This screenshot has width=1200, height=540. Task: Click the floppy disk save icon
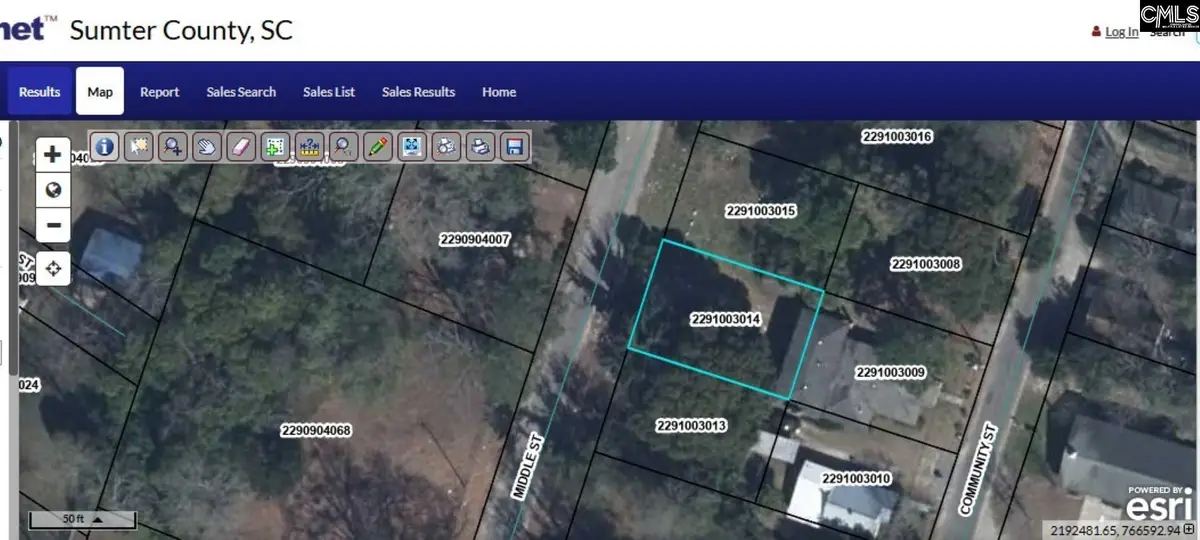pyautogui.click(x=515, y=147)
